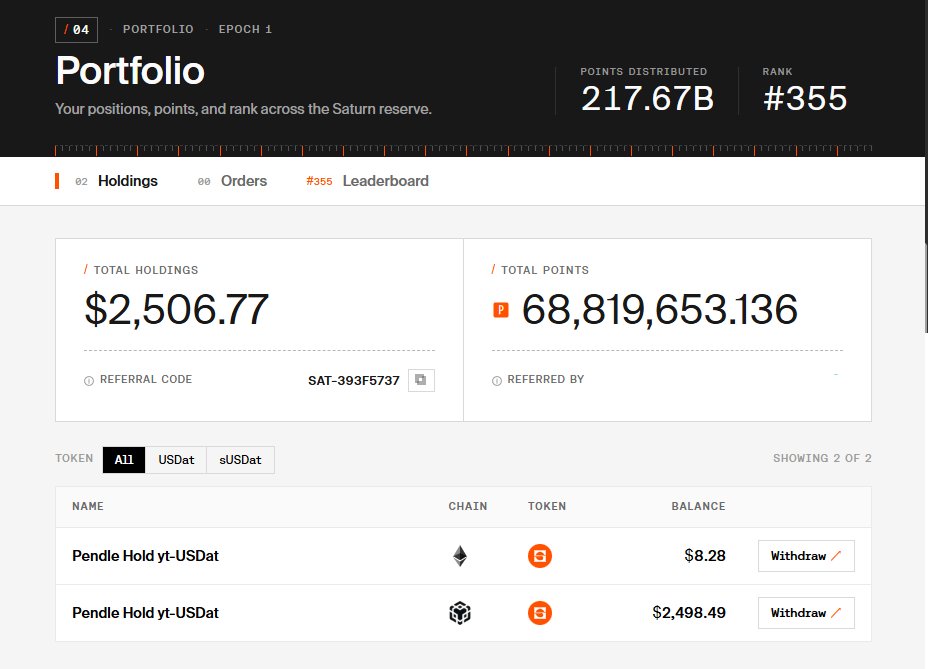Click the /04 section badge

pyautogui.click(x=76, y=30)
